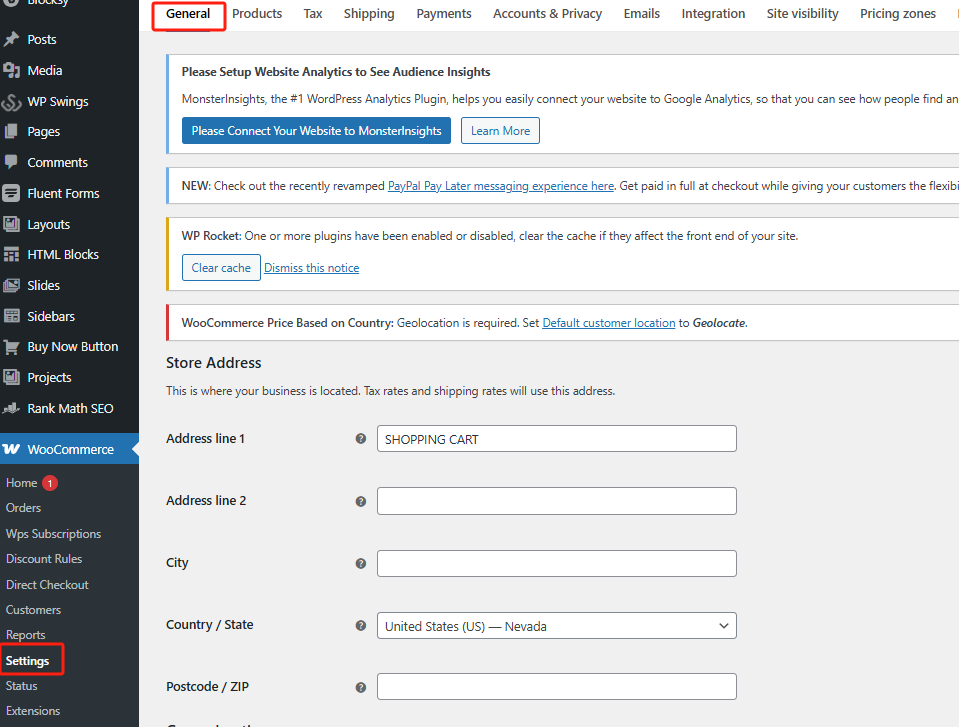
Task: Click the Dismiss this notice link
Action: [311, 268]
